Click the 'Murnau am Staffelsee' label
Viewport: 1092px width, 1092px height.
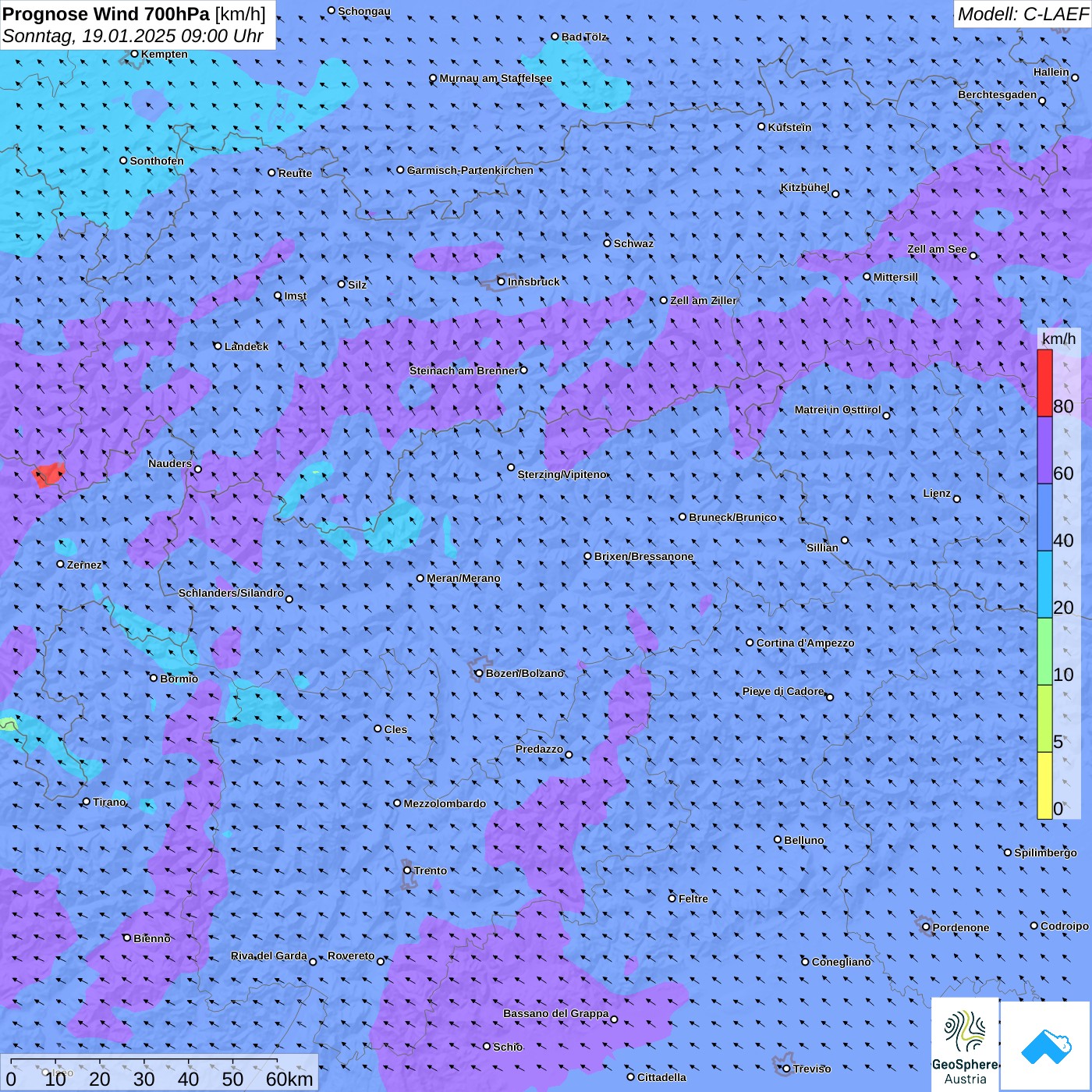point(496,78)
